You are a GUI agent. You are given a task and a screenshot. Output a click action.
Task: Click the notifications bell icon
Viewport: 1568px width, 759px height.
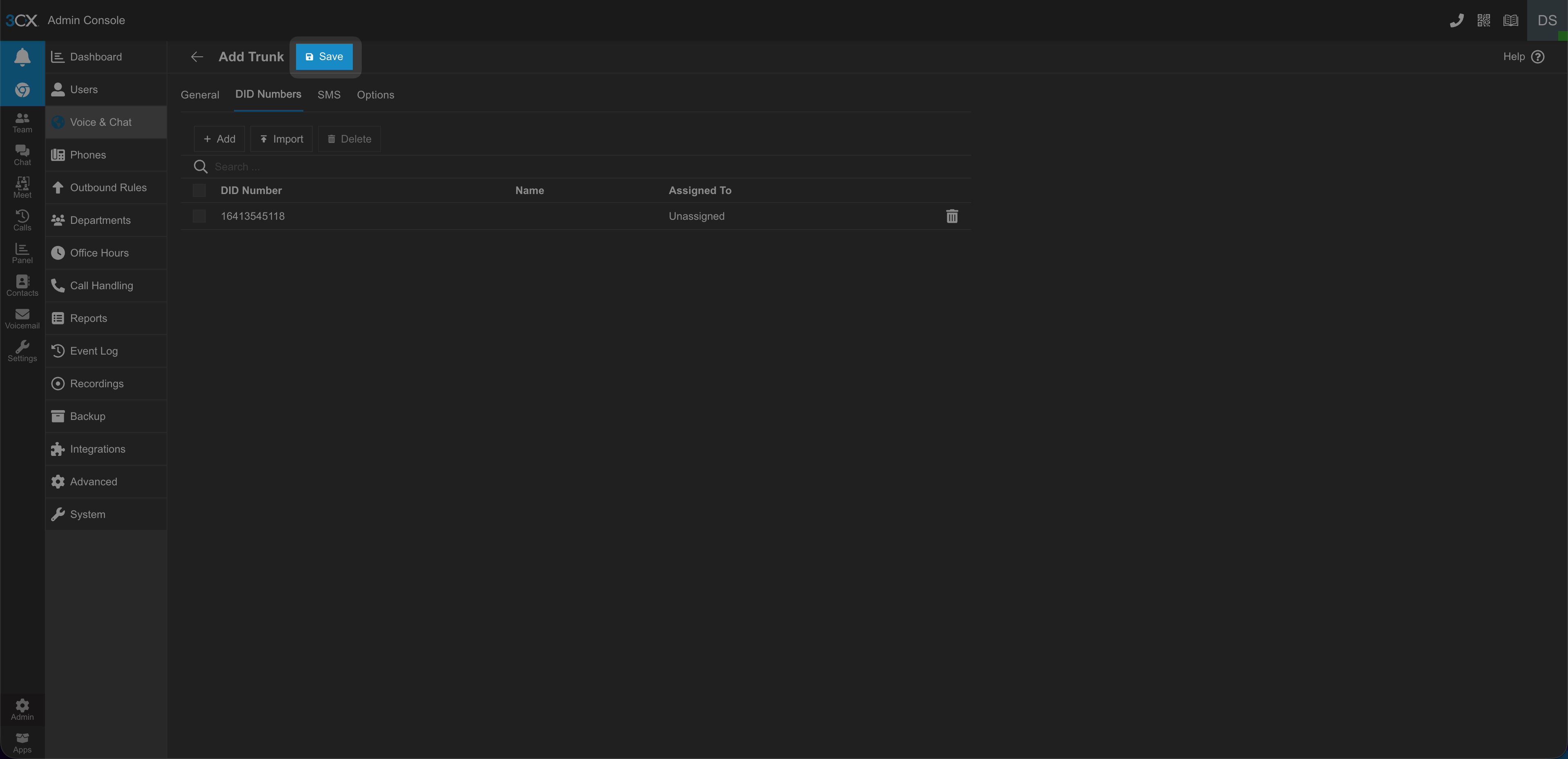click(x=22, y=57)
